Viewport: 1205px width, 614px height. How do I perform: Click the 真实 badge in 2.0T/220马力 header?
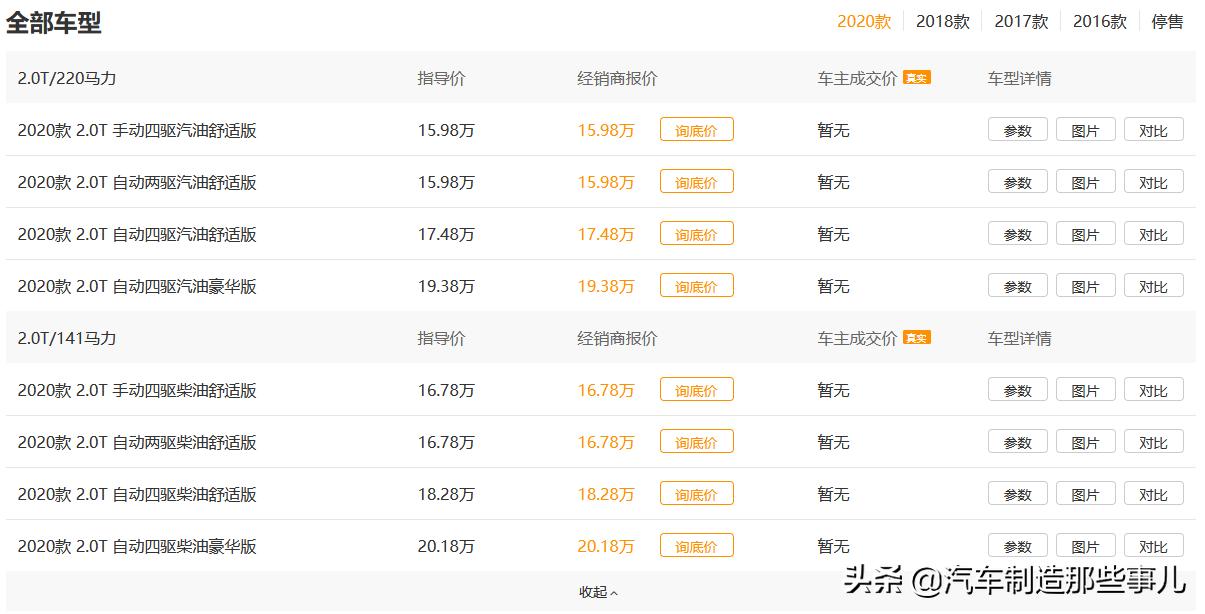point(916,77)
